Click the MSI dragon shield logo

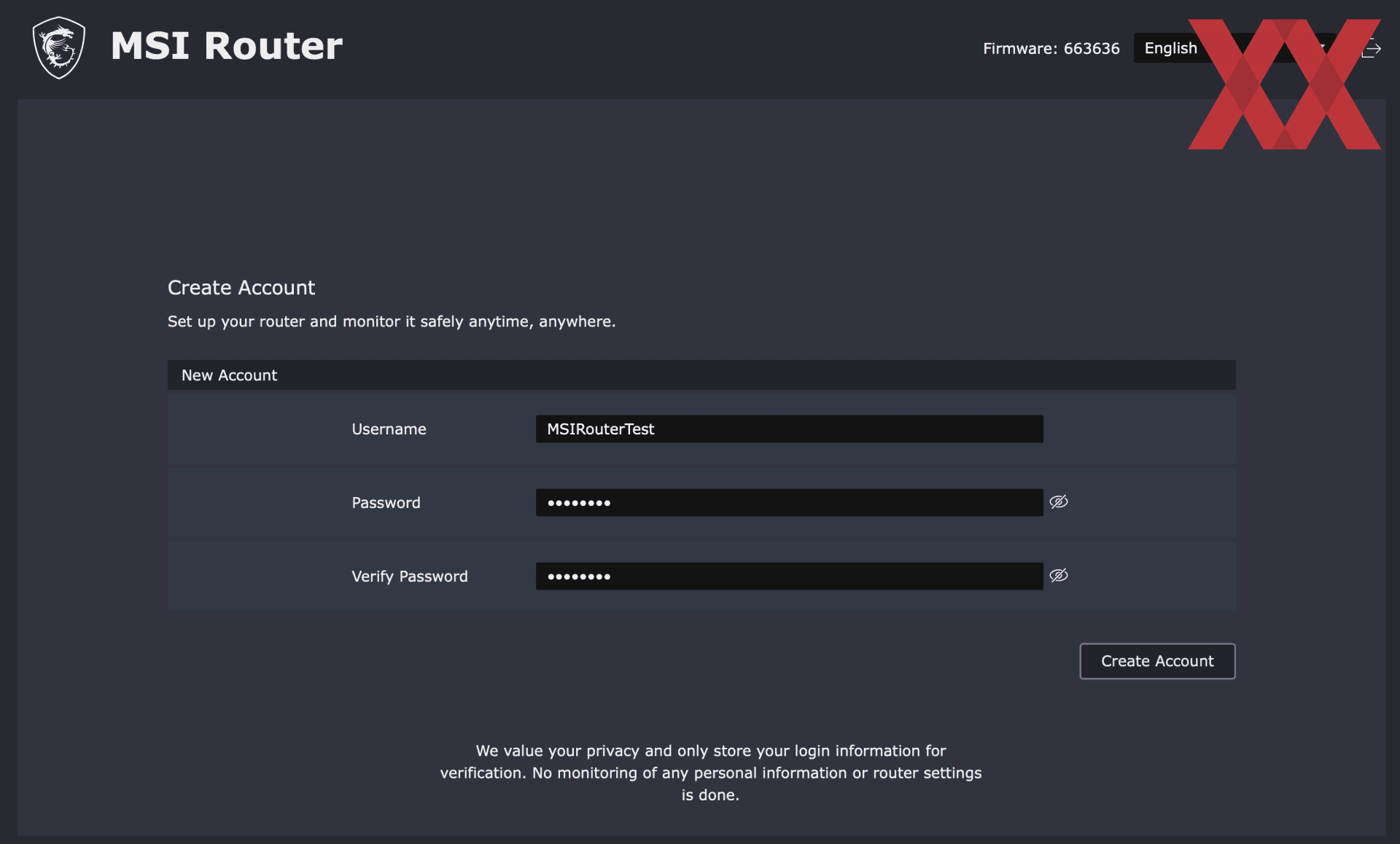(x=59, y=47)
